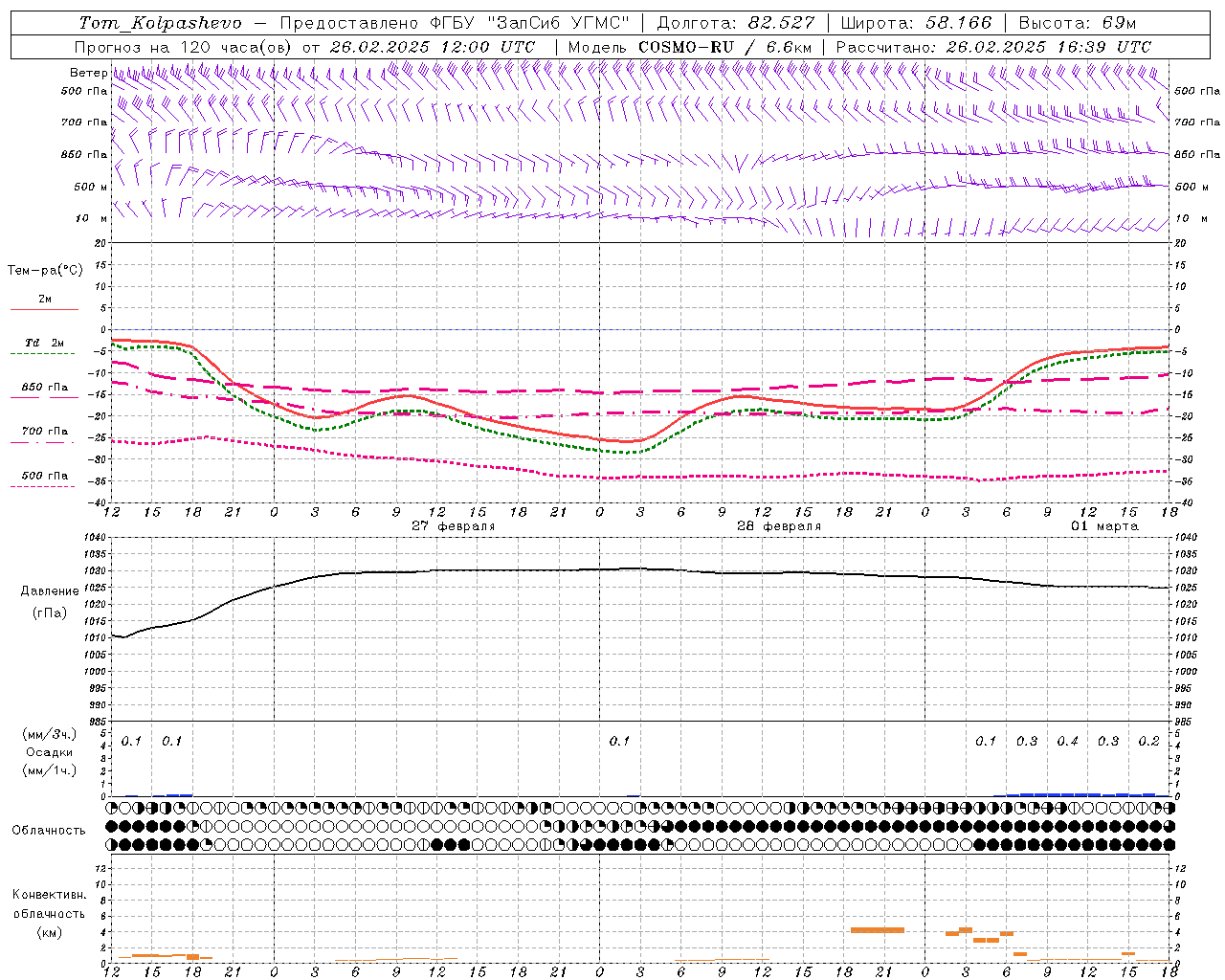1225x980 pixels.
Task: Click the Модель COSMO-RU / 6.6км label
Action: (689, 47)
